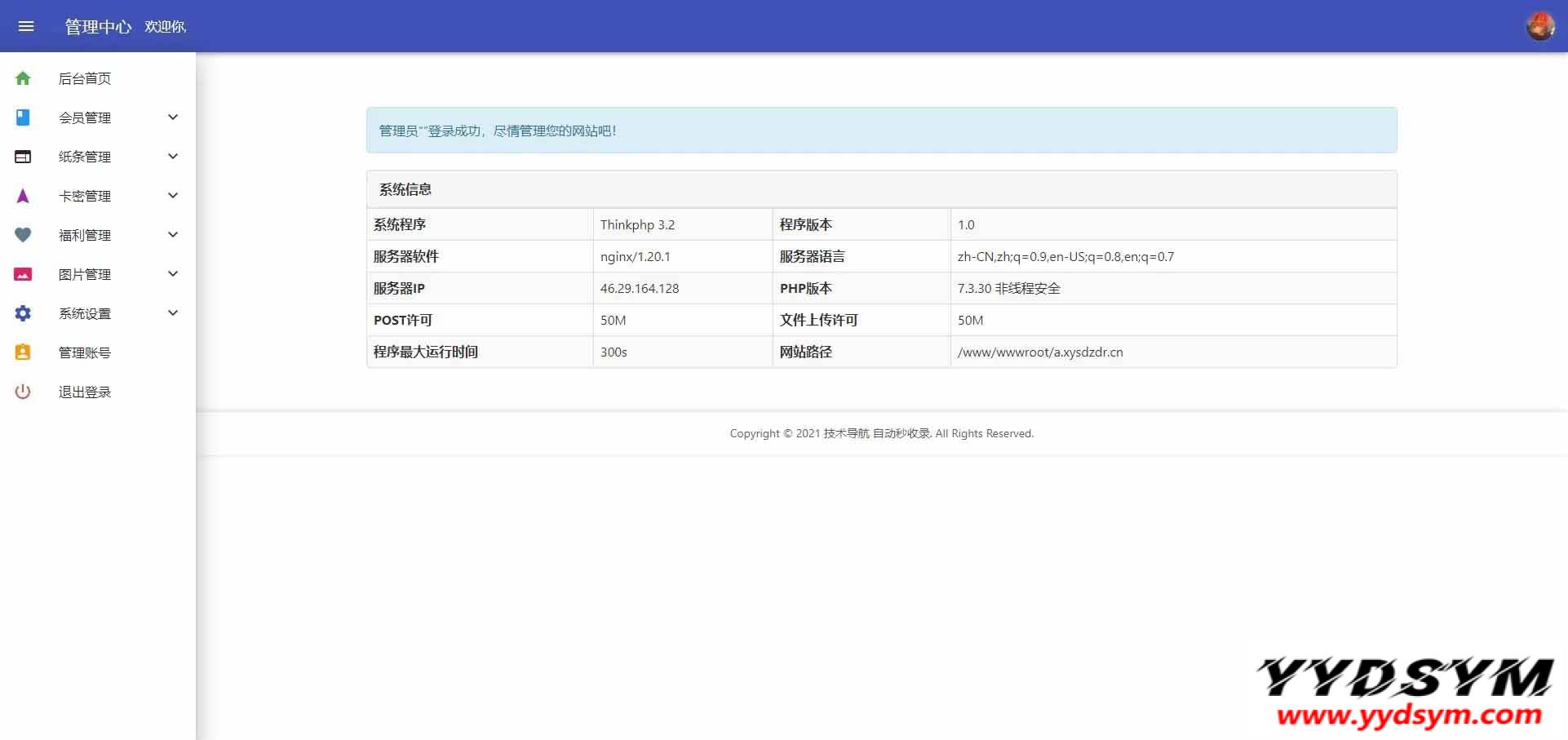This screenshot has width=1568, height=740.
Task: Click the orange admin account icon
Action: (x=23, y=352)
